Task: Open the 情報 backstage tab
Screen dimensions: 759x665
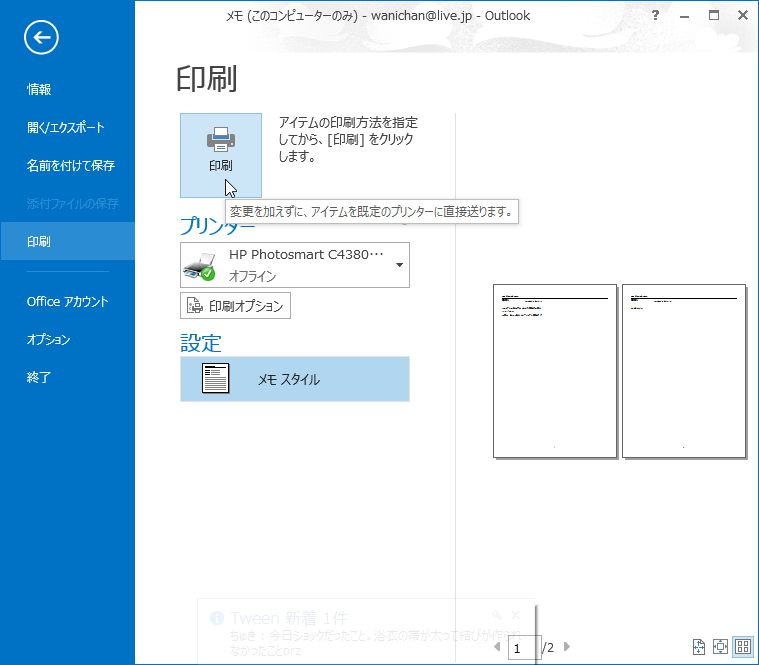Action: point(39,90)
